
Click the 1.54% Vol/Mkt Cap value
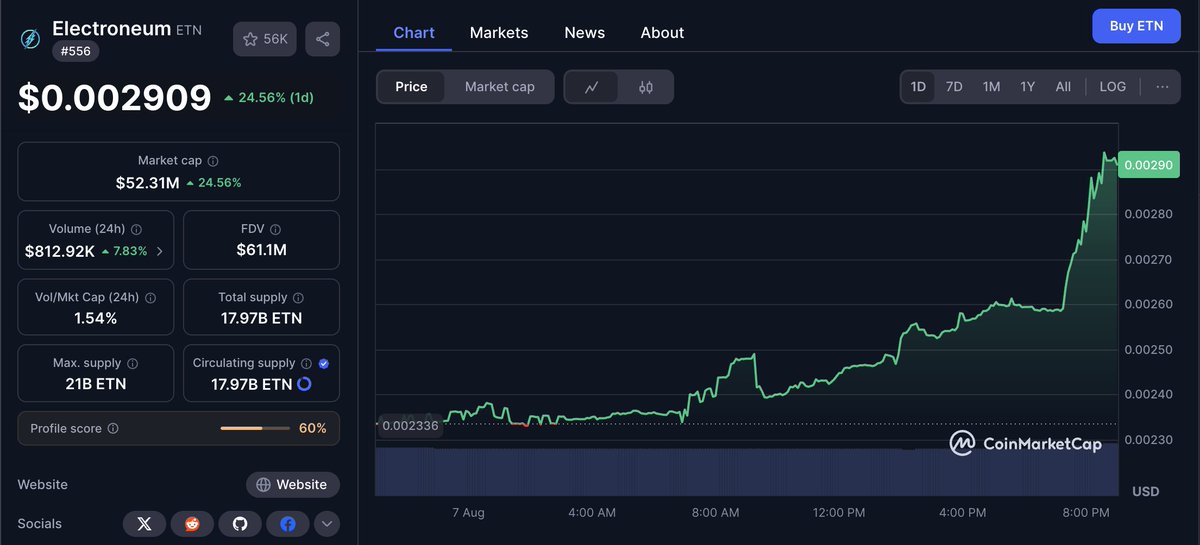(x=96, y=318)
